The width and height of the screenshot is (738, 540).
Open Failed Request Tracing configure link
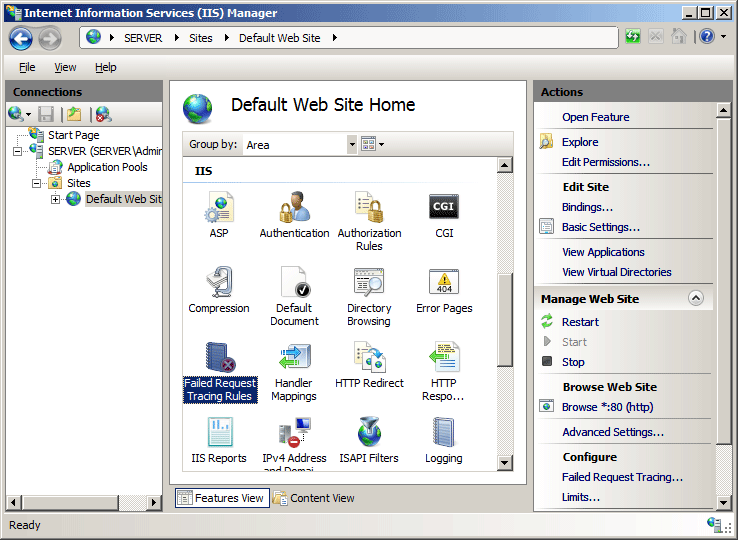pyautogui.click(x=622, y=477)
